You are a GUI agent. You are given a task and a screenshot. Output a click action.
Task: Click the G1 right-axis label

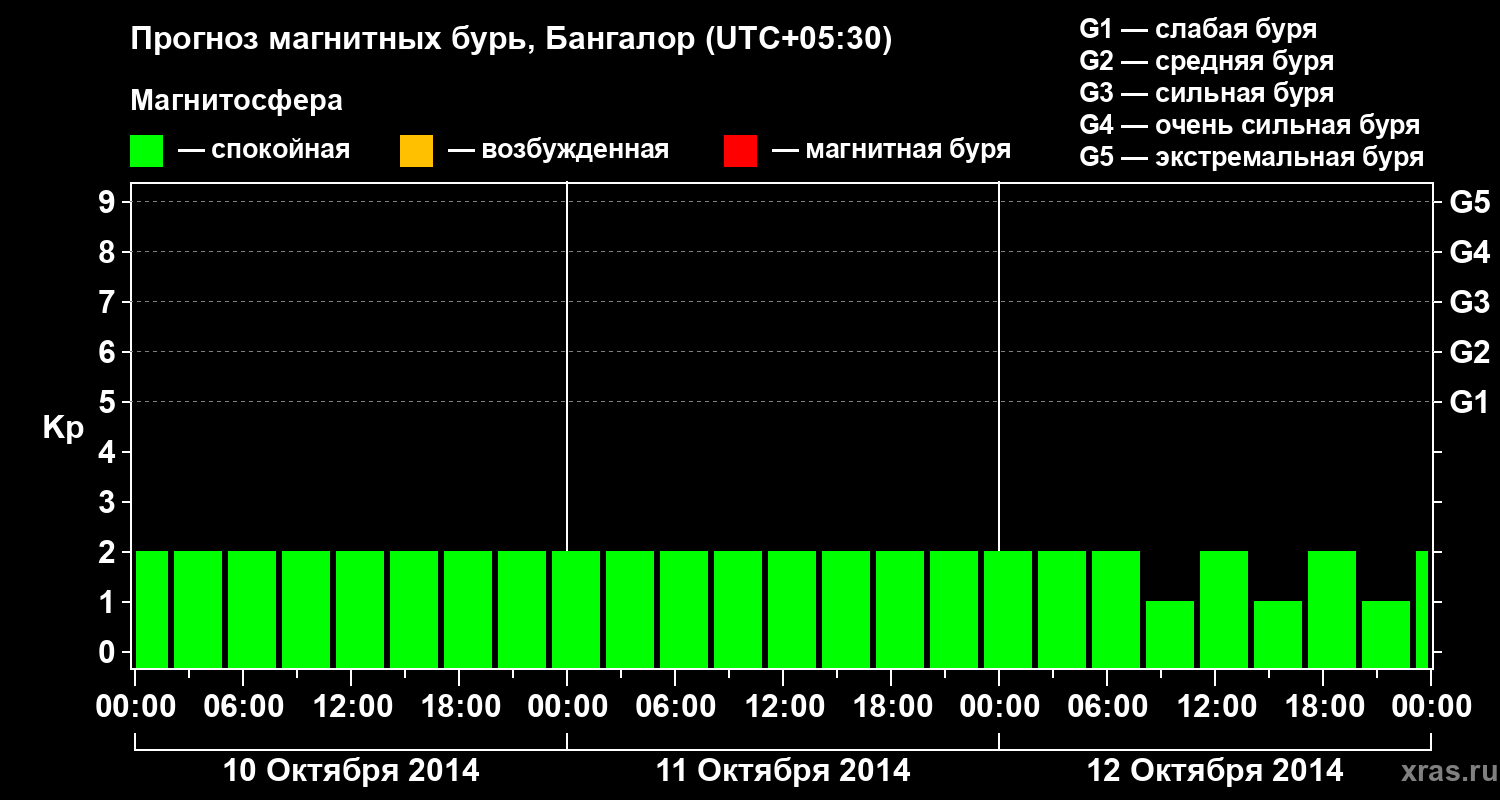[x=1469, y=402]
